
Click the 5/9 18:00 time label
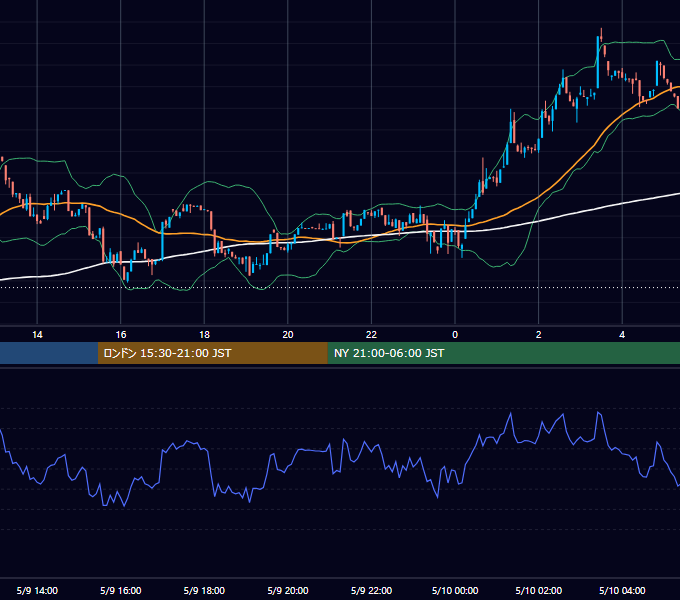(x=204, y=590)
